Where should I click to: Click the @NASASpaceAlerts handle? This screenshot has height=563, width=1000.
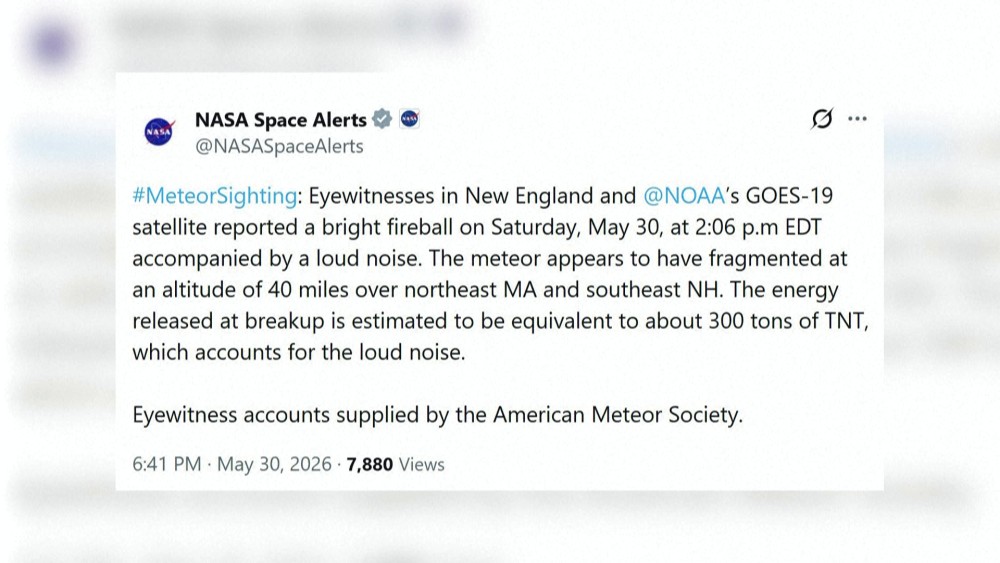click(x=279, y=147)
